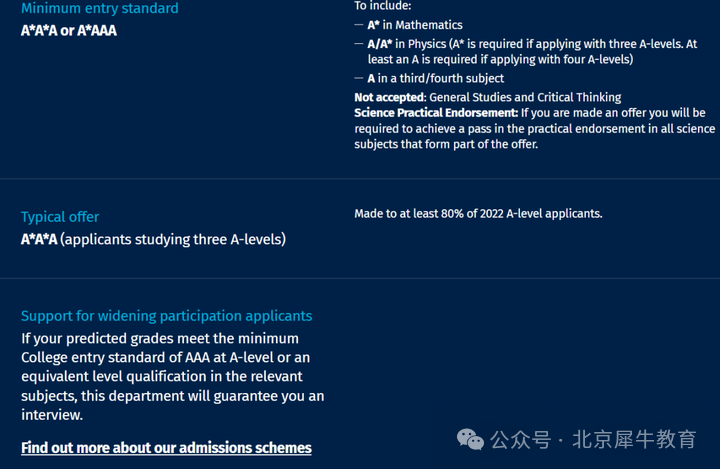Select the 'Typical offer' heading
The height and width of the screenshot is (469, 720).
[x=60, y=217]
